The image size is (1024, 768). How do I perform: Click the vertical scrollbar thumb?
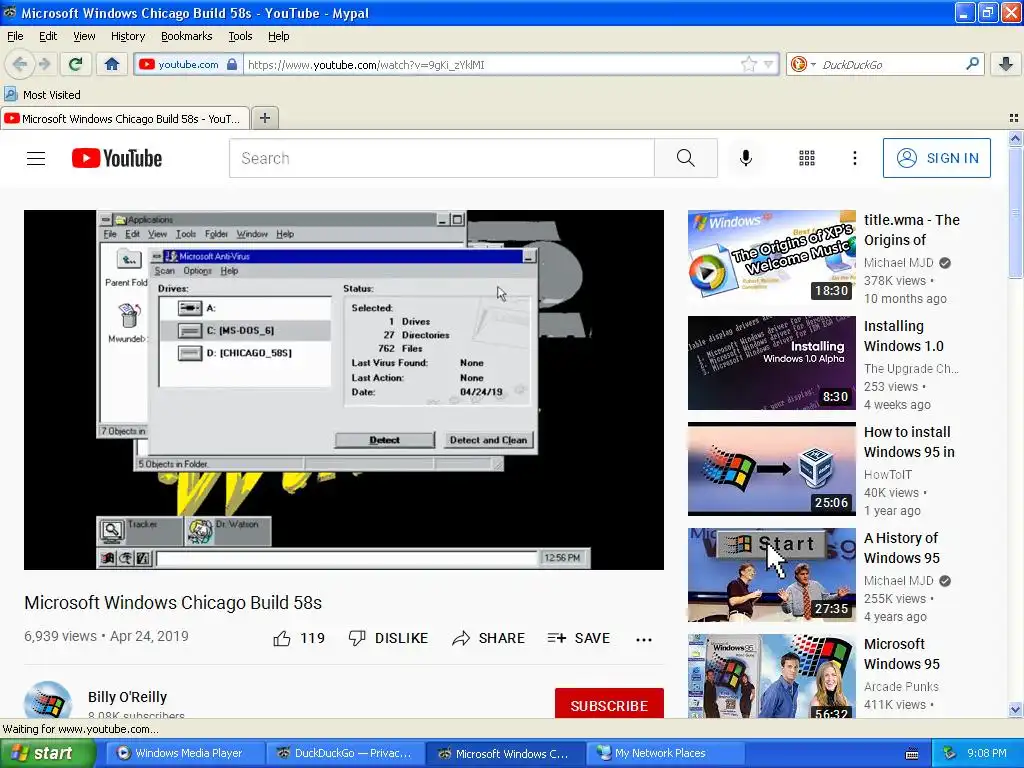(1015, 212)
